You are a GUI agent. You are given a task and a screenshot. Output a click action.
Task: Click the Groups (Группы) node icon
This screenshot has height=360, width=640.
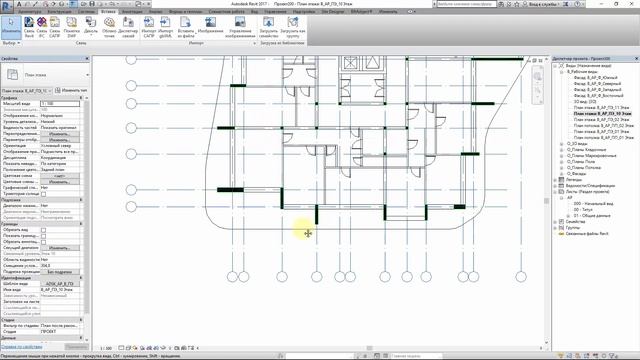tap(561, 228)
